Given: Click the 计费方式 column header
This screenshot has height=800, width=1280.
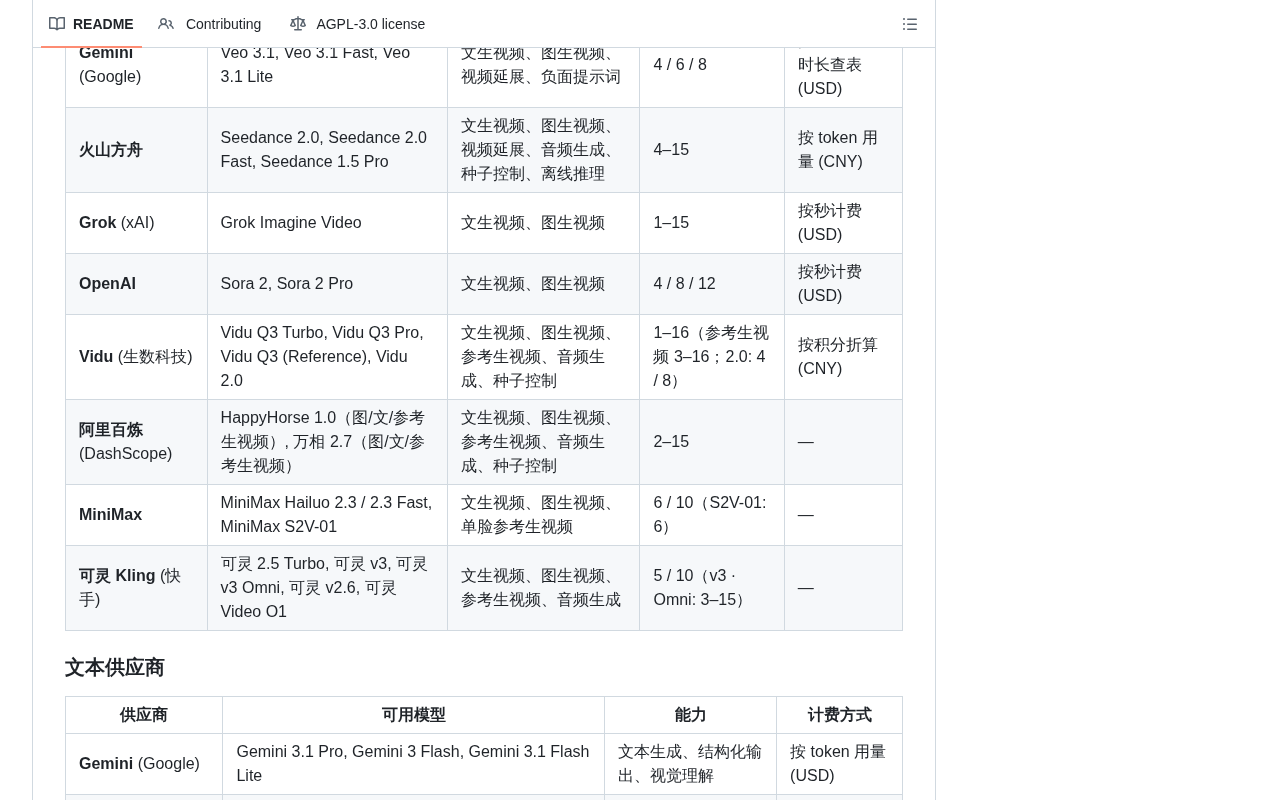Looking at the screenshot, I should (839, 715).
